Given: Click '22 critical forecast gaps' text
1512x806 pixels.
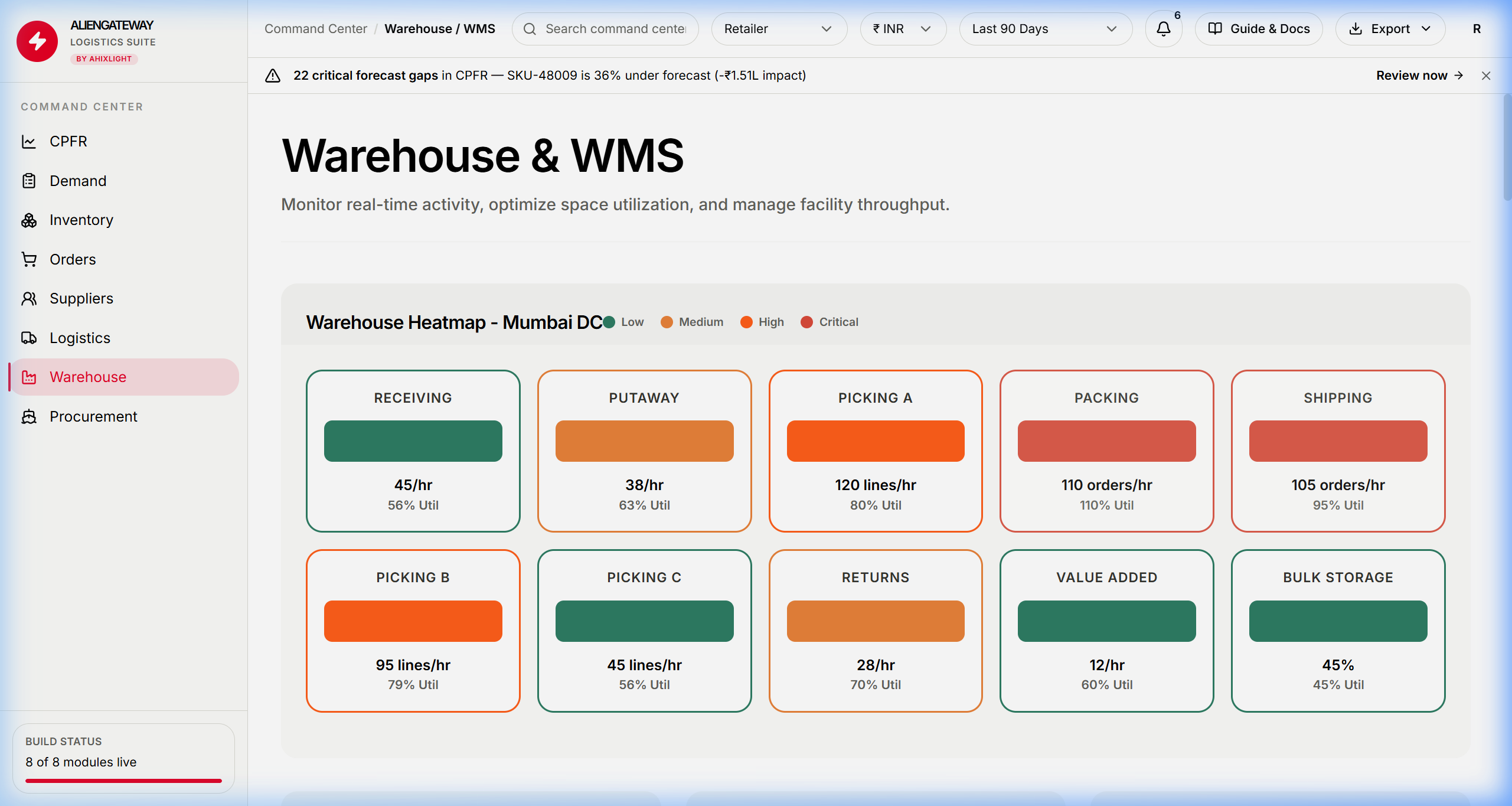Looking at the screenshot, I should tap(365, 76).
